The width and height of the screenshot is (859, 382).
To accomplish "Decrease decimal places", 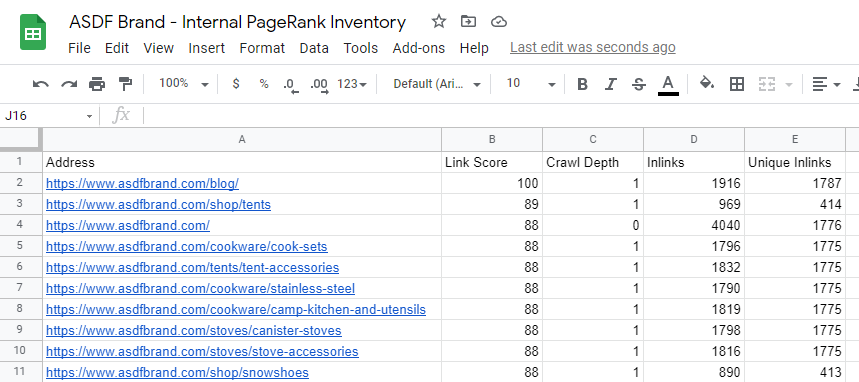I will coord(291,85).
